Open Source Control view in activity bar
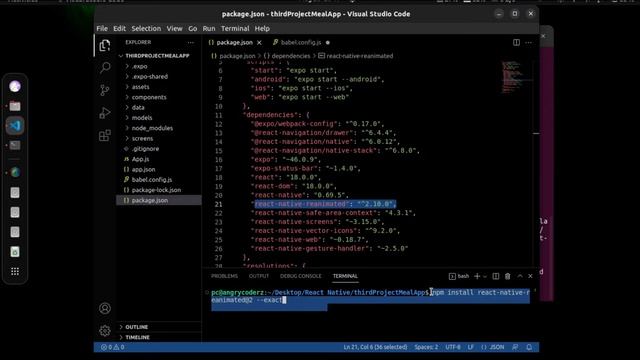The image size is (640, 360). [x=104, y=90]
